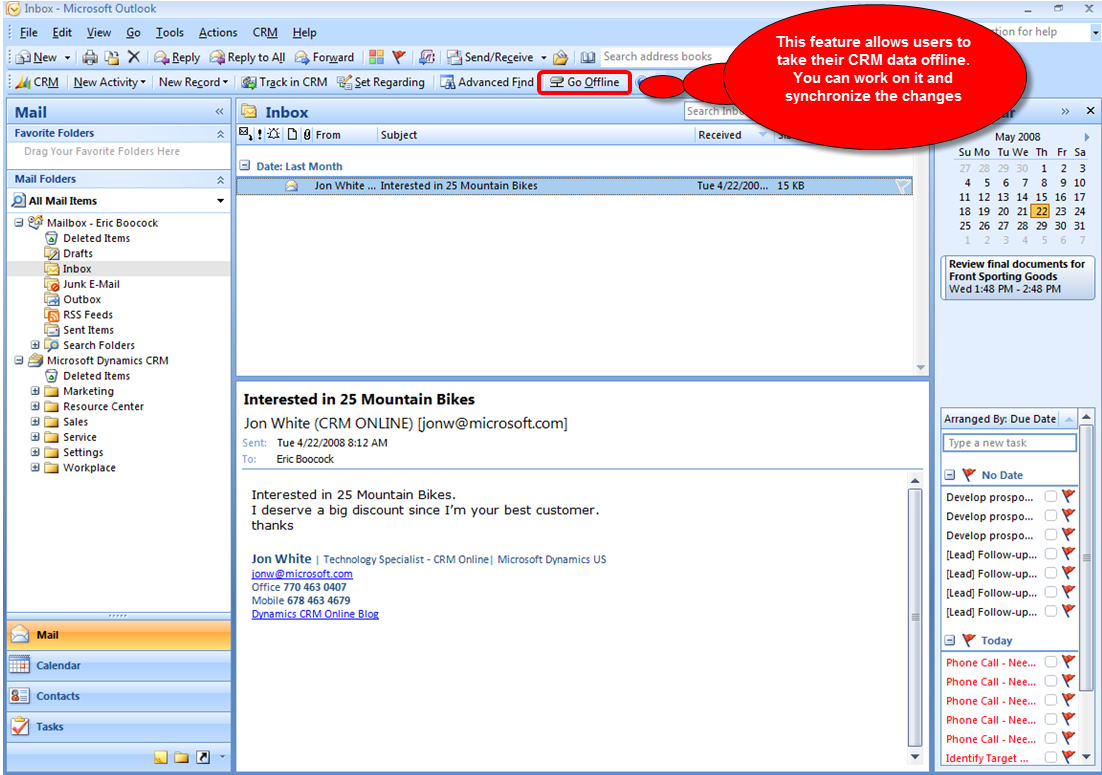Delete the selected message with X icon
This screenshot has width=1102, height=775.
(x=134, y=57)
